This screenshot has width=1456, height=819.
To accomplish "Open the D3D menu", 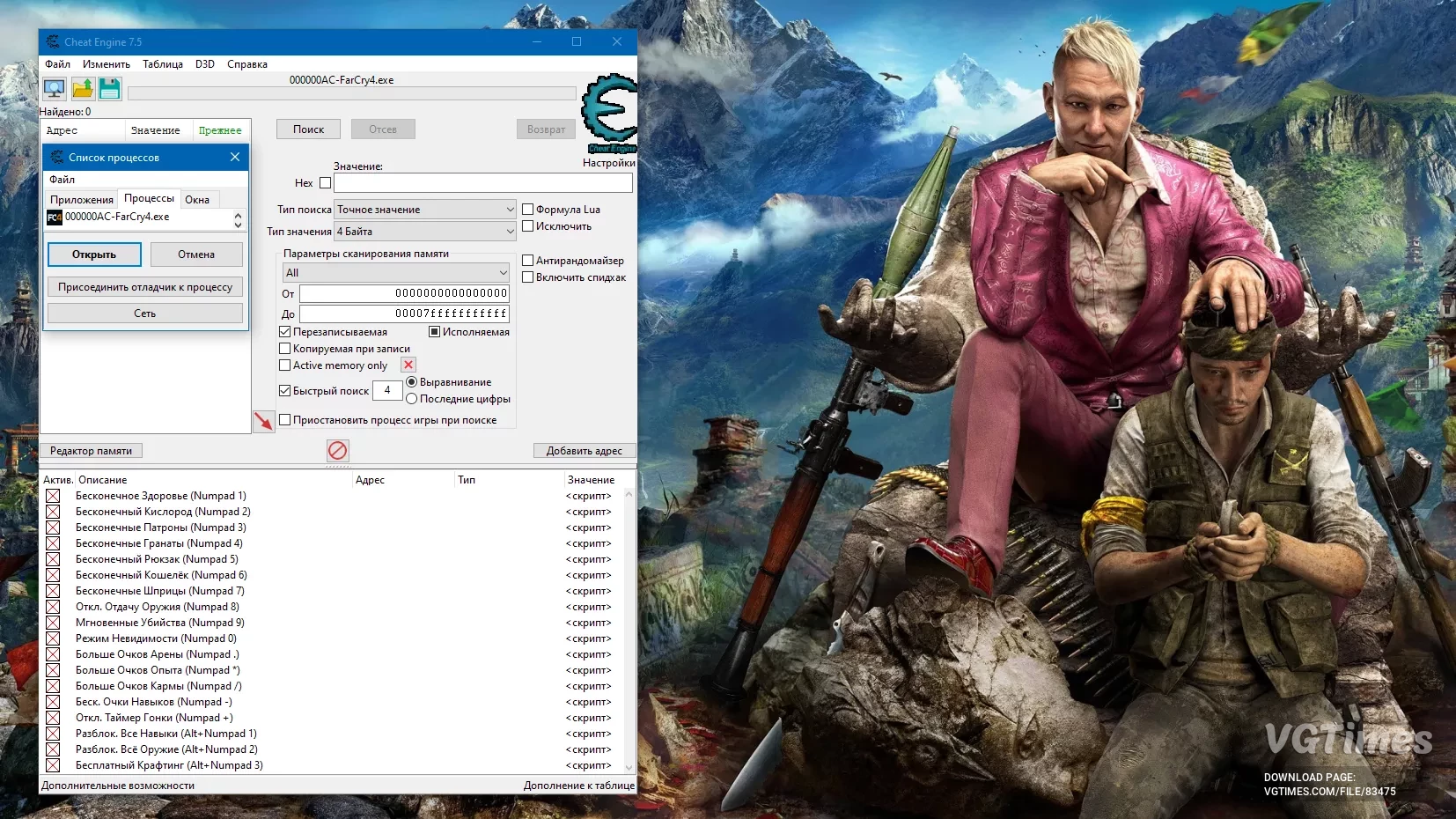I will (x=205, y=64).
